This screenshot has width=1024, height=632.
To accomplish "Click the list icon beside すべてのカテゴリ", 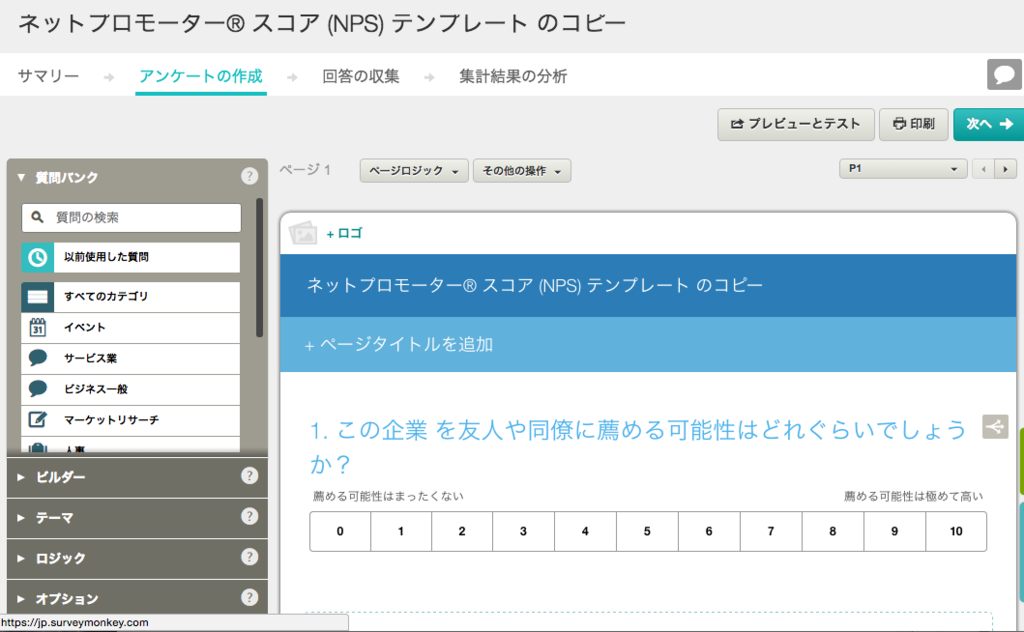I will pyautogui.click(x=37, y=297).
